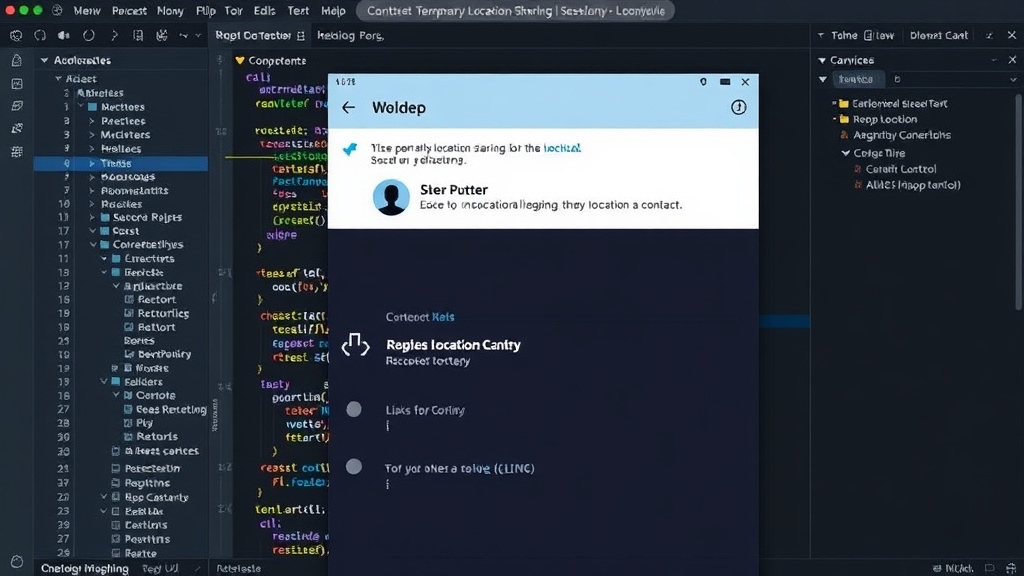Image resolution: width=1024 pixels, height=576 pixels.
Task: Open the dropdown chevron on the Carvices filter row
Action: [x=1012, y=80]
